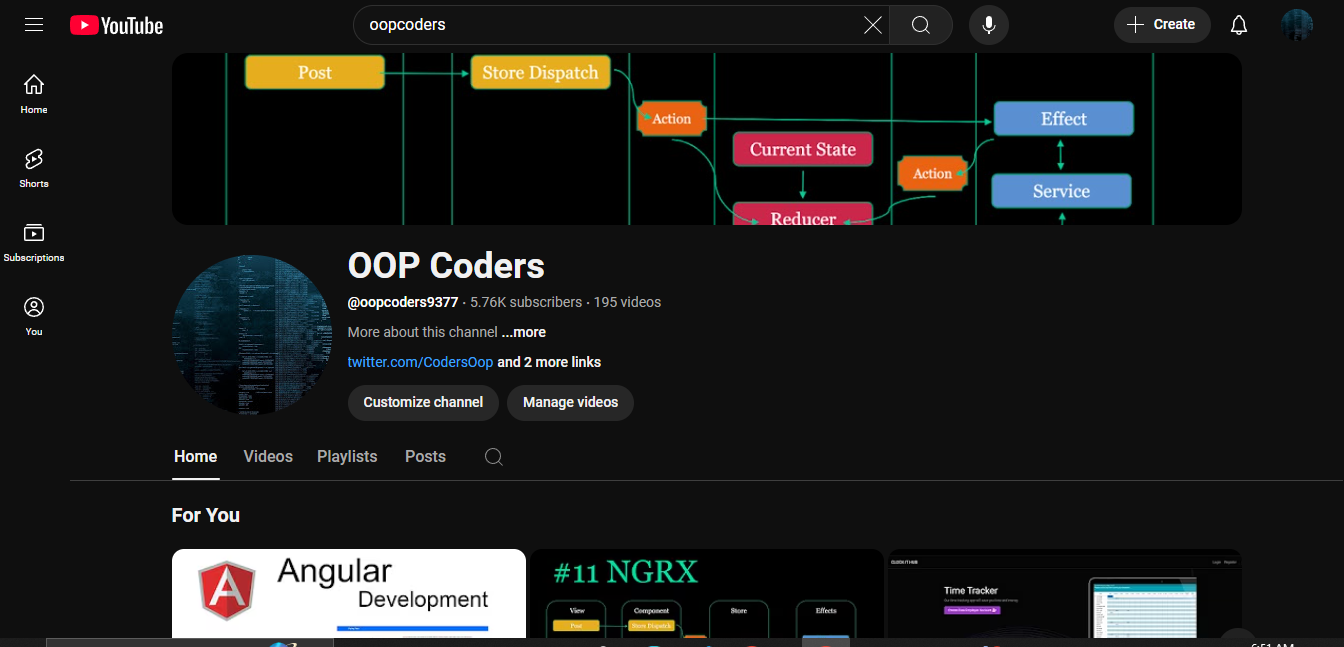Image resolution: width=1344 pixels, height=647 pixels.
Task: Clear the search box text
Action: [872, 25]
